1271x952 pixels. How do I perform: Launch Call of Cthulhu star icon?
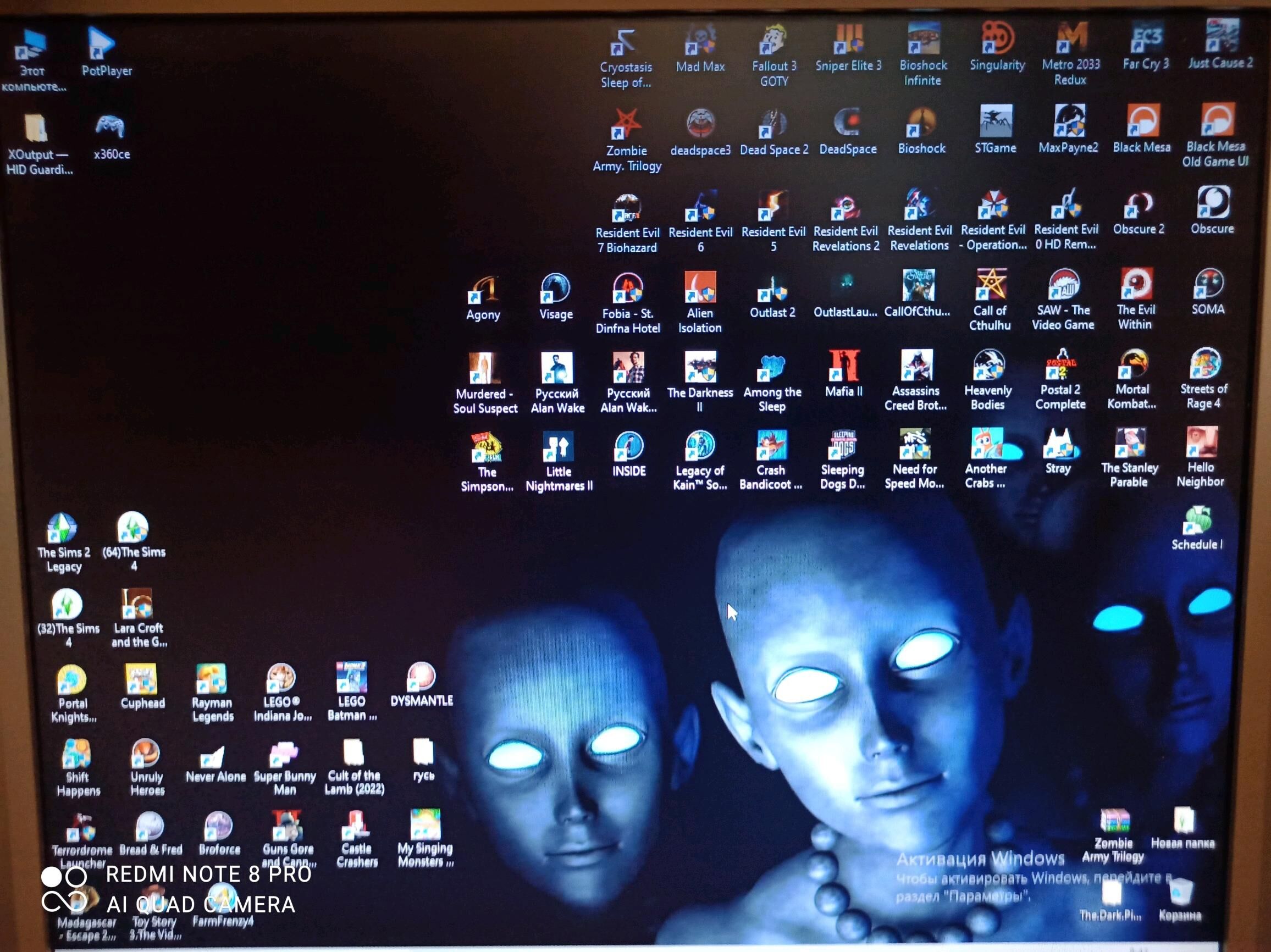[x=991, y=284]
